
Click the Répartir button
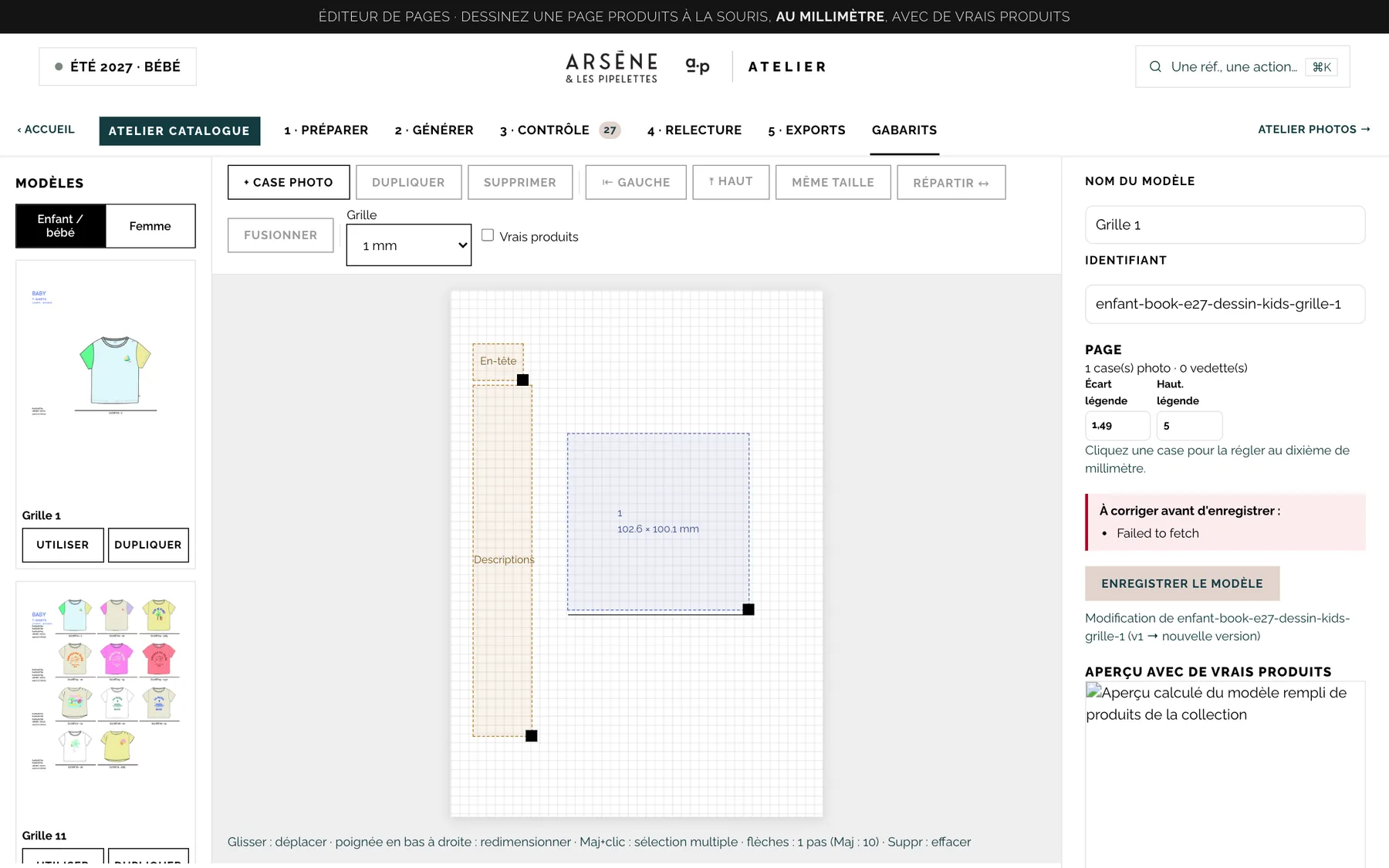pyautogui.click(x=951, y=182)
